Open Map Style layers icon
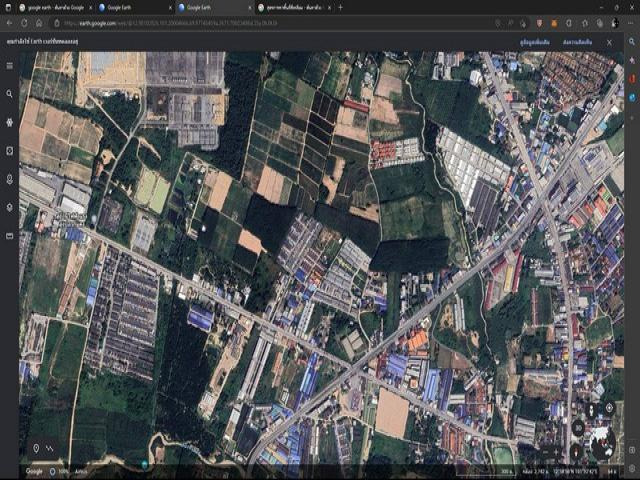640x480 pixels. pyautogui.click(x=10, y=207)
